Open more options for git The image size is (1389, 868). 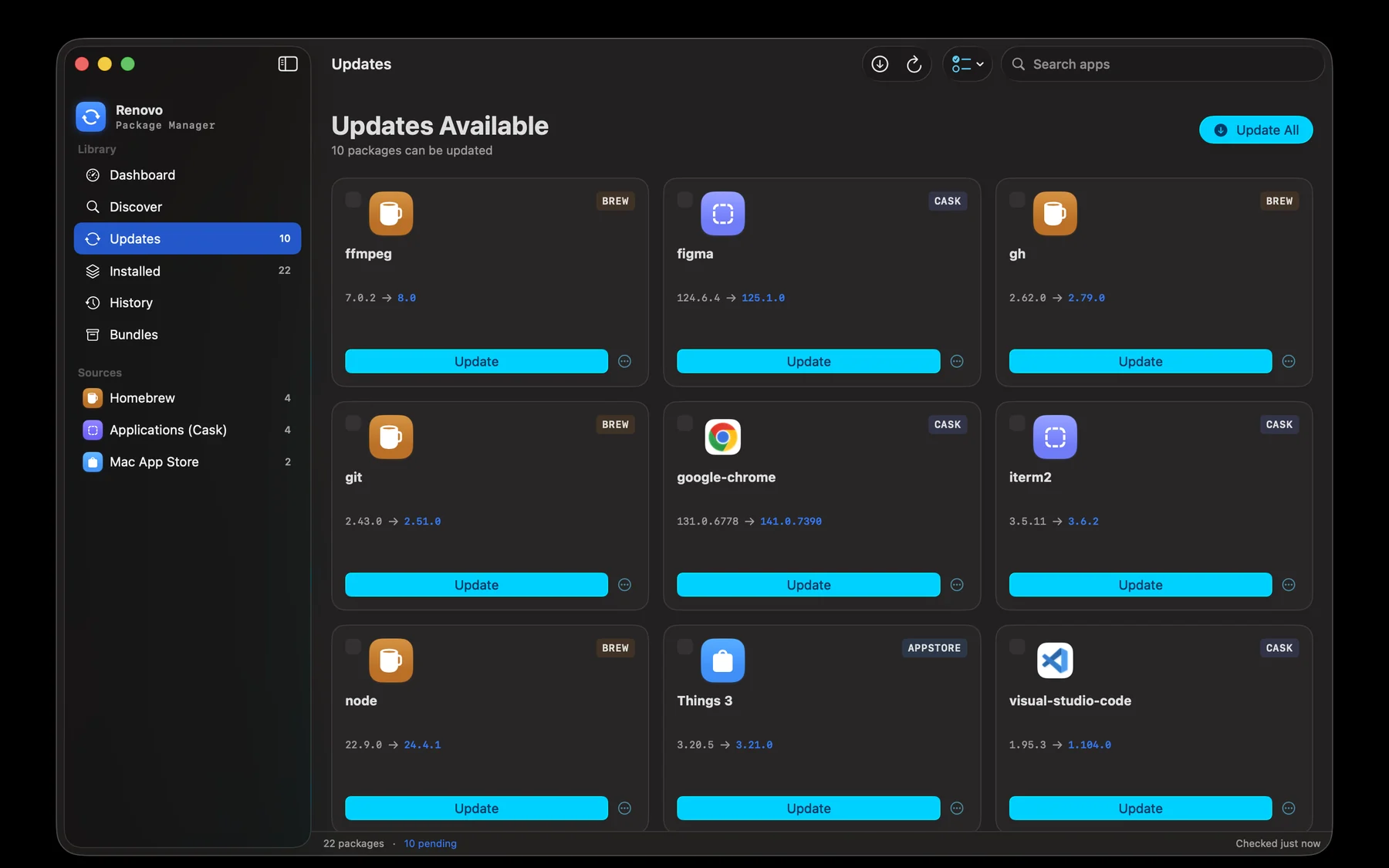[x=625, y=585]
